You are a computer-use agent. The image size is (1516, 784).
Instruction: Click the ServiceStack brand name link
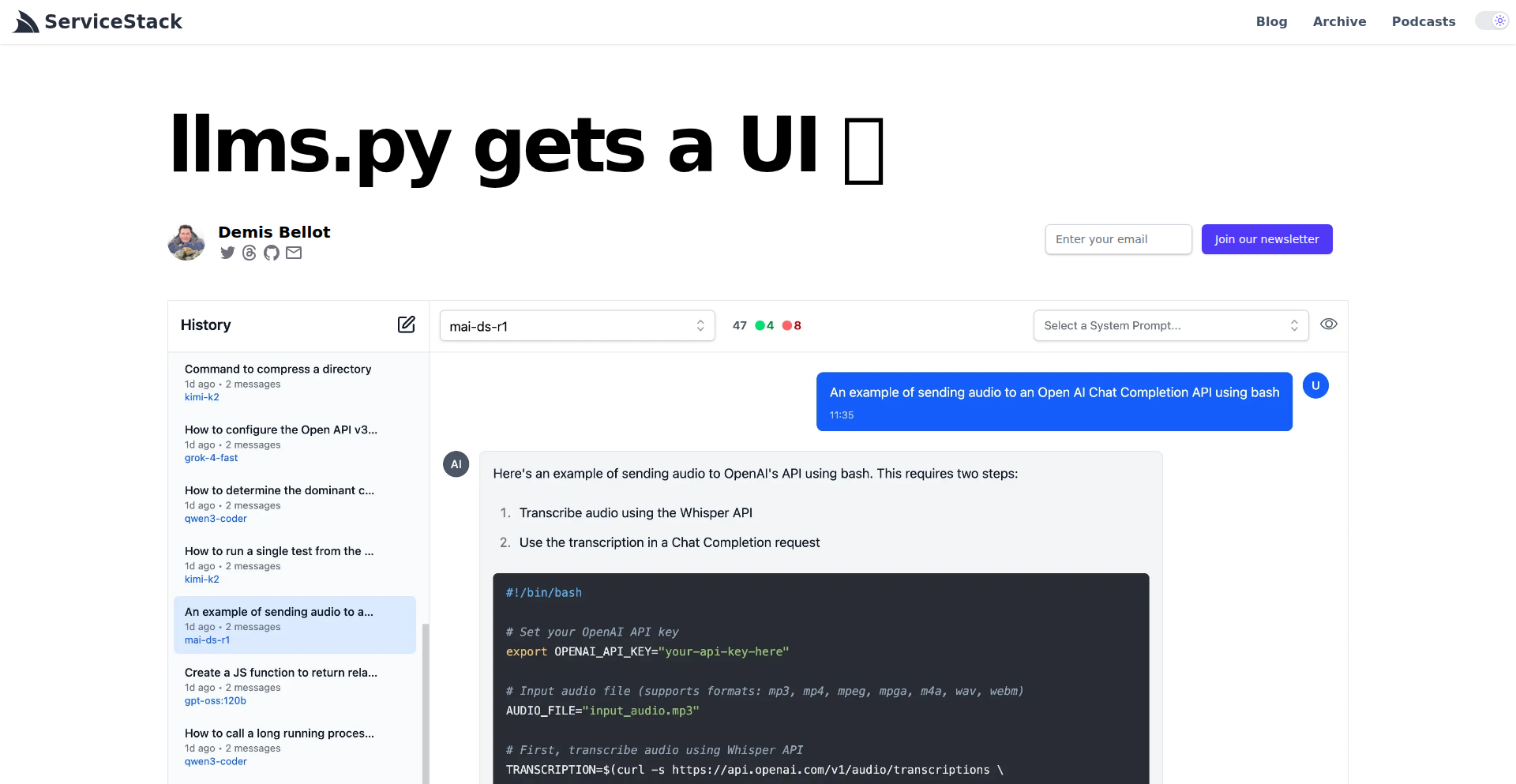pyautogui.click(x=114, y=21)
